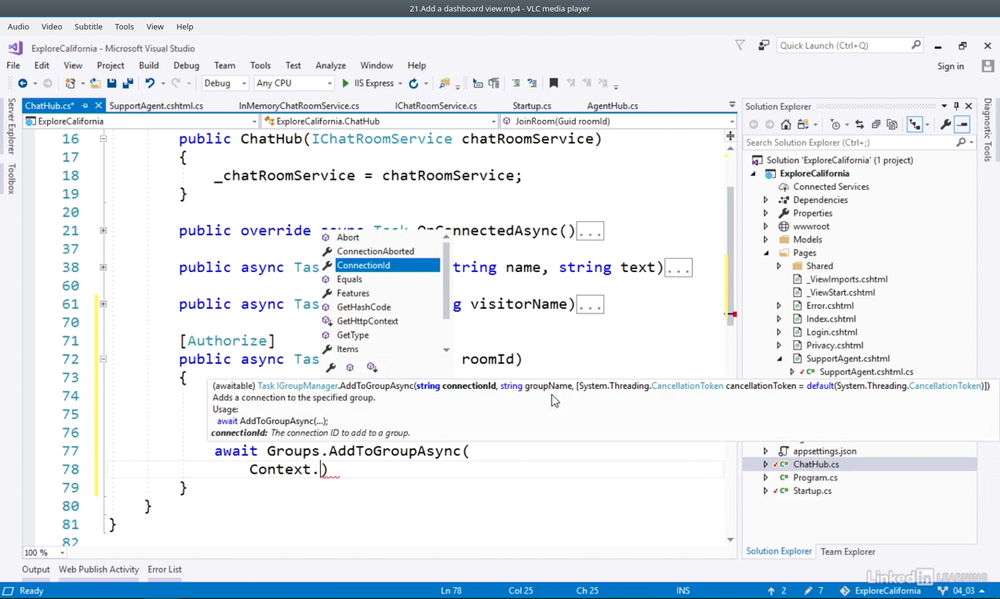
Task: Open the Visual Studio Build menu
Action: pyautogui.click(x=149, y=66)
